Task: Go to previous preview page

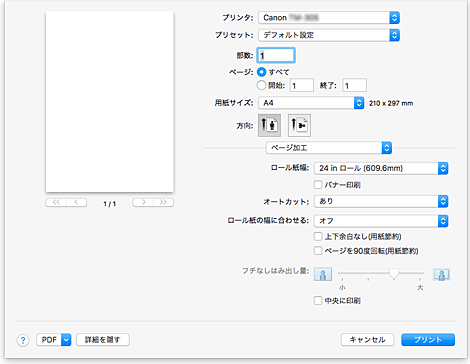Action: 76,202
